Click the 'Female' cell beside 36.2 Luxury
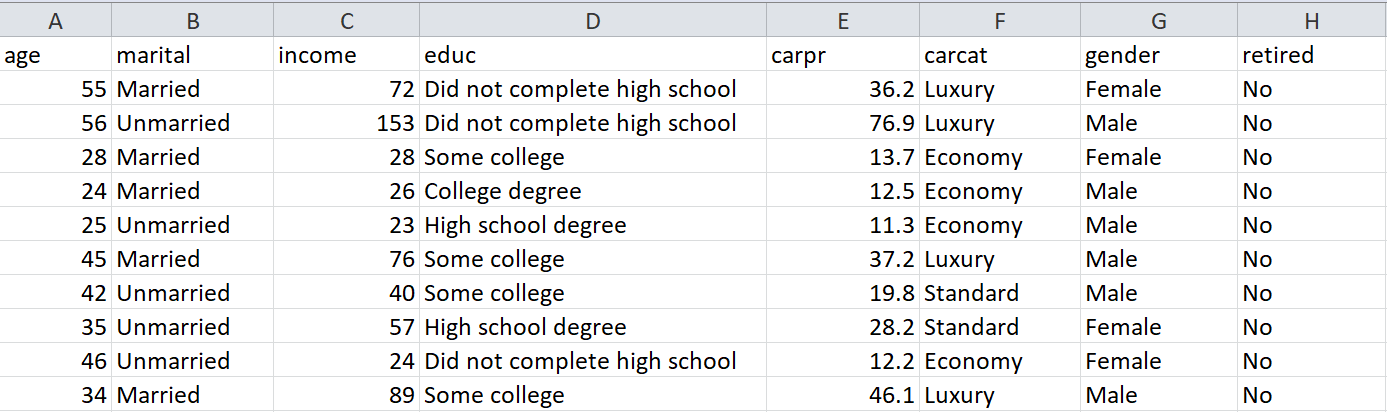This screenshot has width=1387, height=412. (x=1159, y=89)
